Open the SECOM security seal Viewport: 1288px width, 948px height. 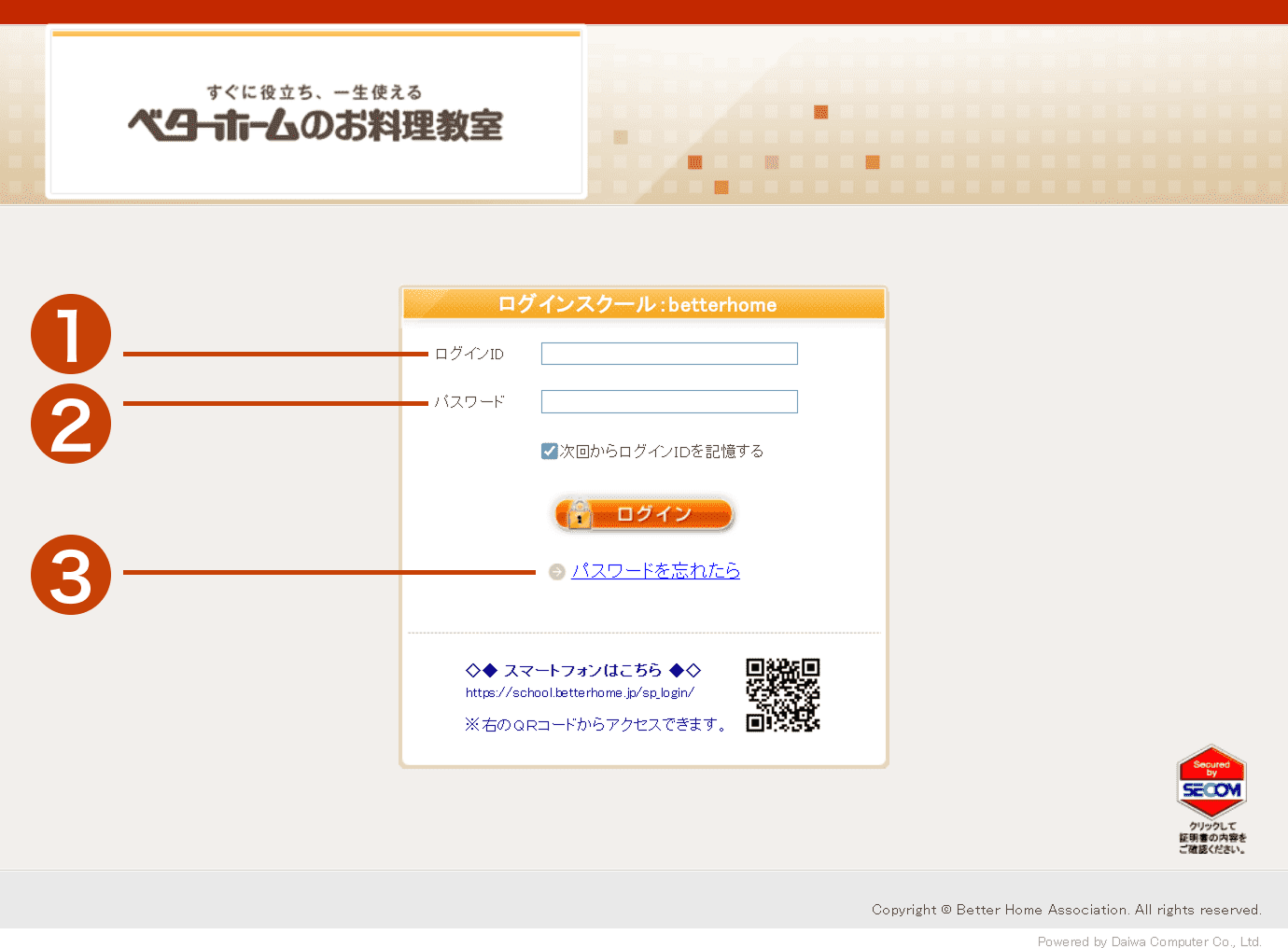click(x=1211, y=784)
